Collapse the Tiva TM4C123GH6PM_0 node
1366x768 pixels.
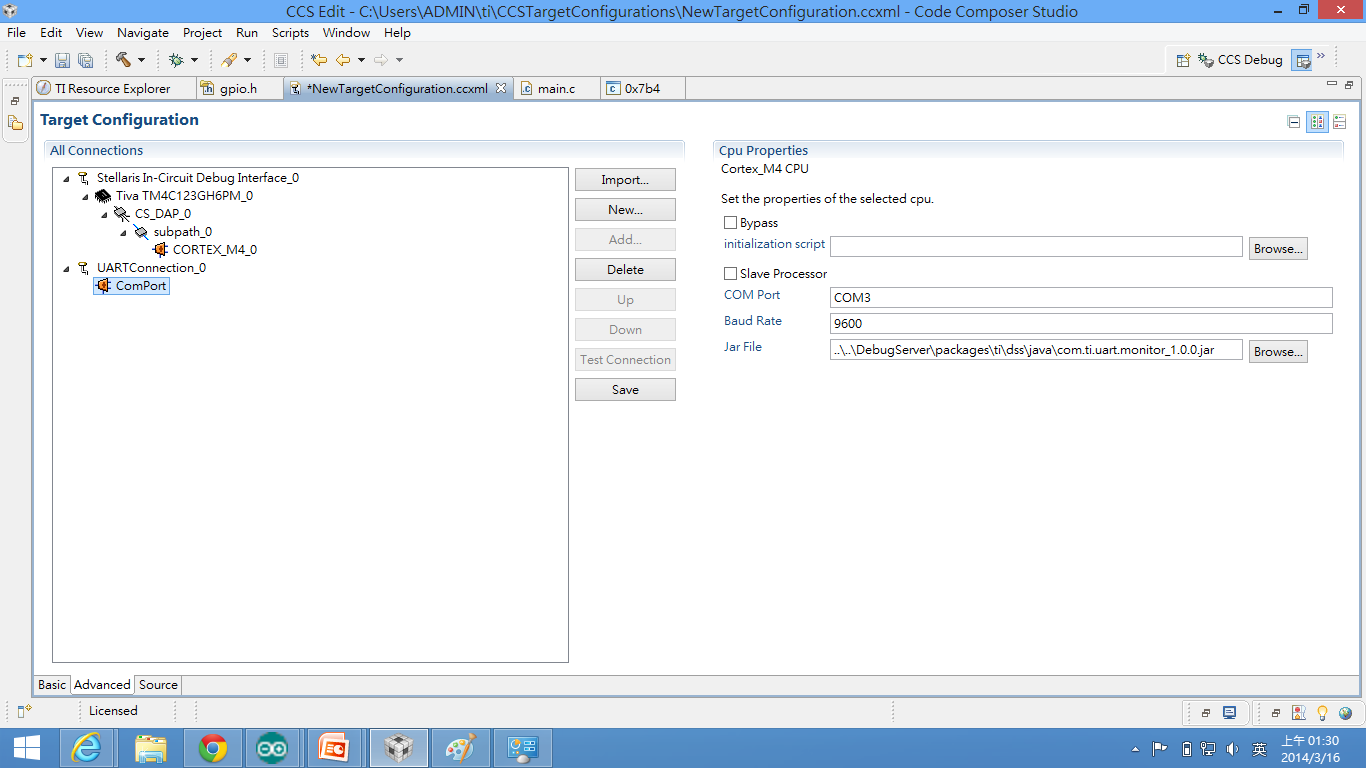pyautogui.click(x=85, y=197)
